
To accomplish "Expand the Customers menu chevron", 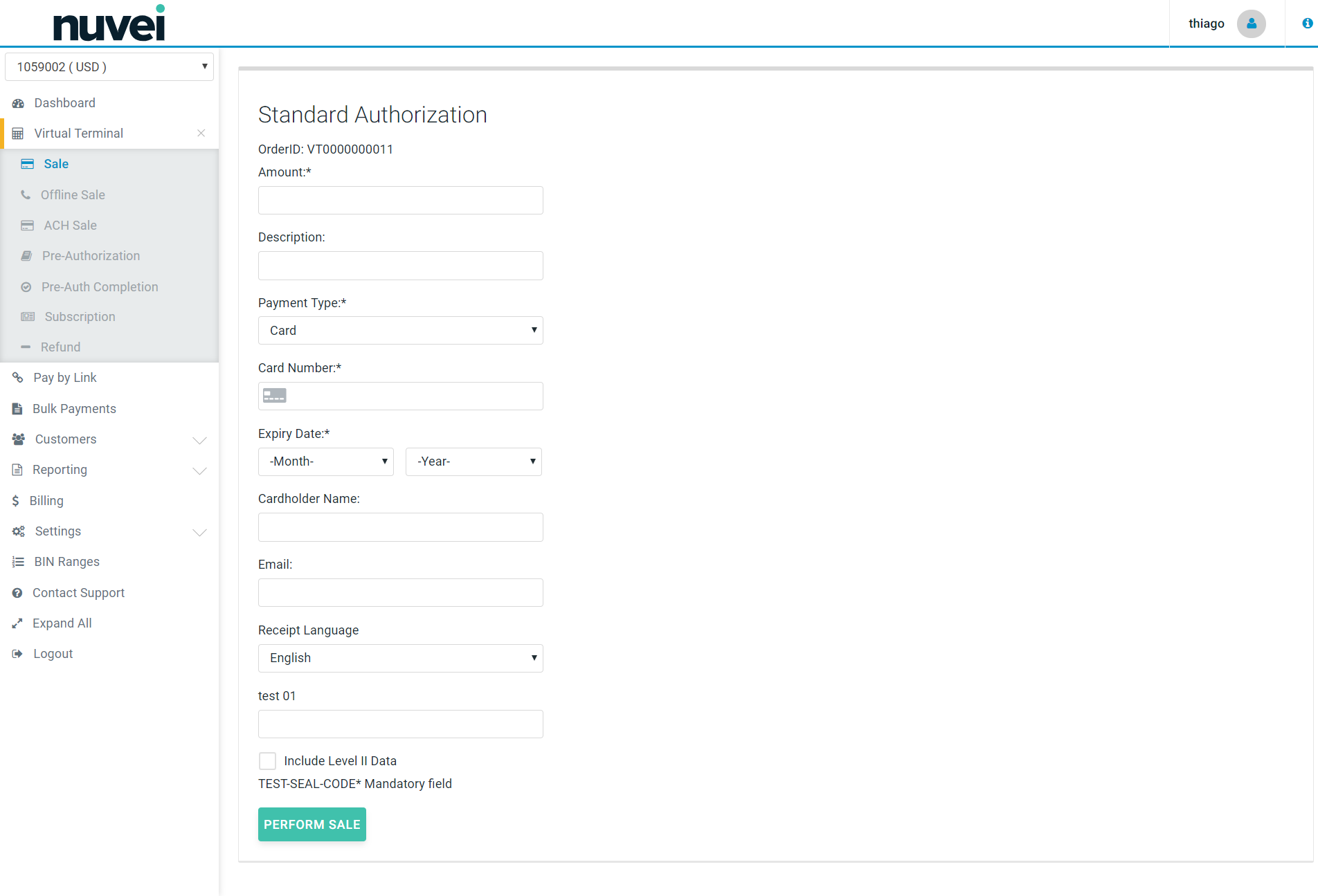I will coord(199,440).
